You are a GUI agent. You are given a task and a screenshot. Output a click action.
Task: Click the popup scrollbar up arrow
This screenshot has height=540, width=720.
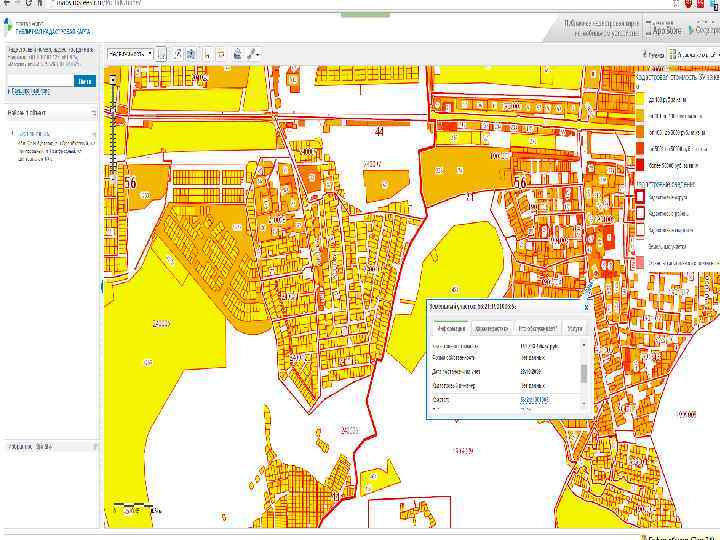coord(584,345)
